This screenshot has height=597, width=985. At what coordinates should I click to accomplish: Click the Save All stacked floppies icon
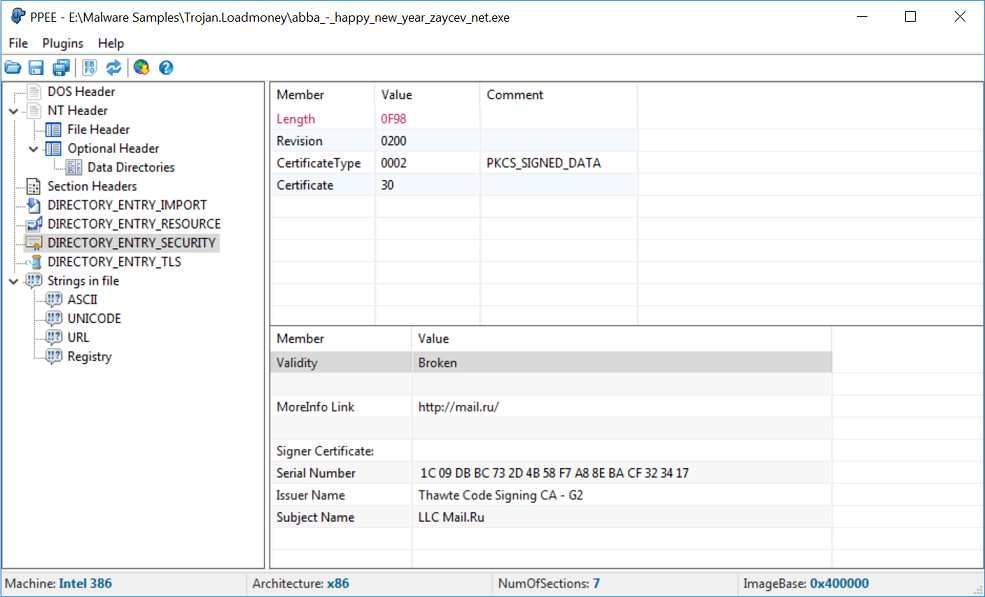(x=61, y=67)
